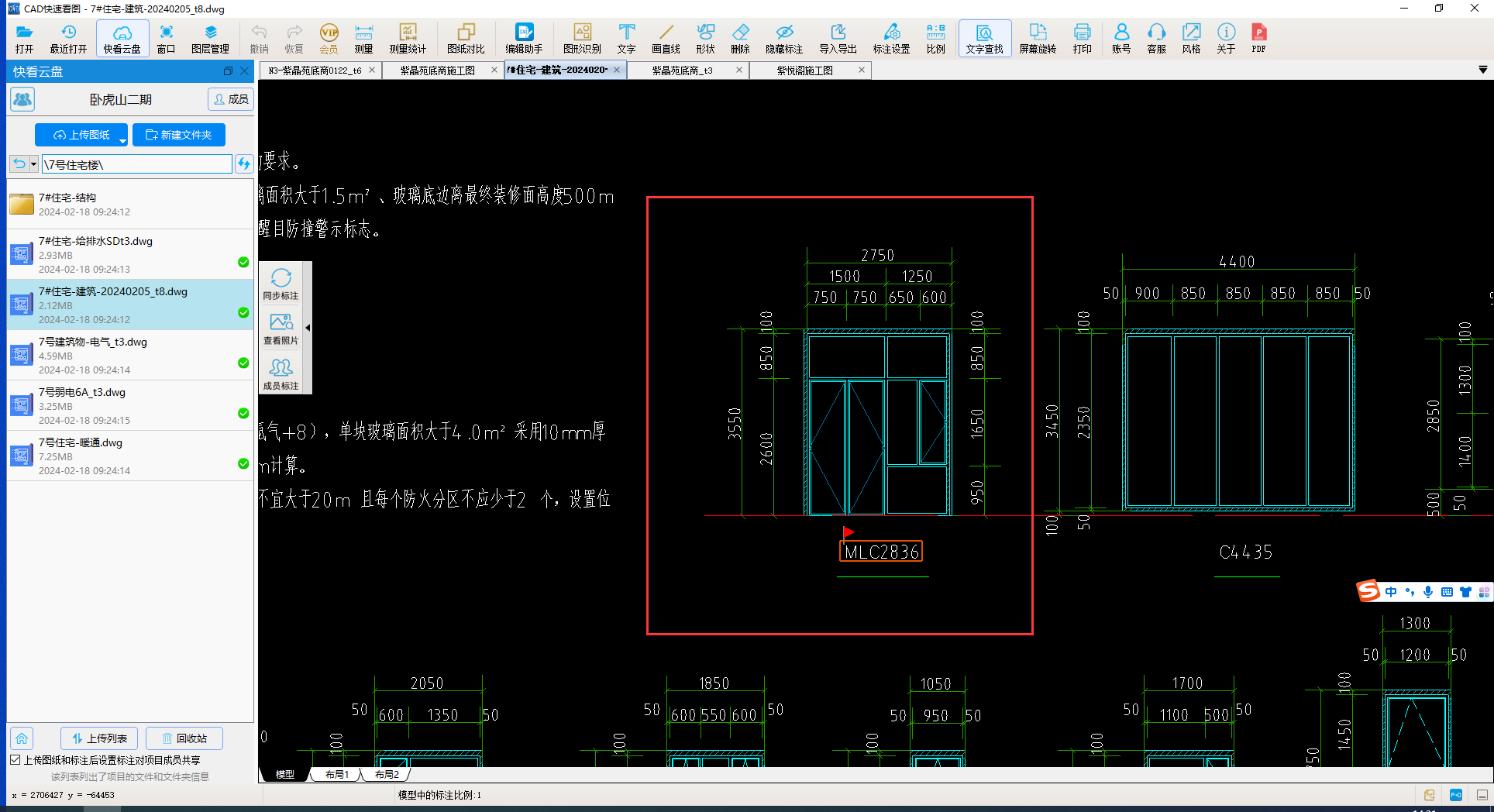Click the 关于 about icon
The image size is (1494, 812).
point(1226,39)
